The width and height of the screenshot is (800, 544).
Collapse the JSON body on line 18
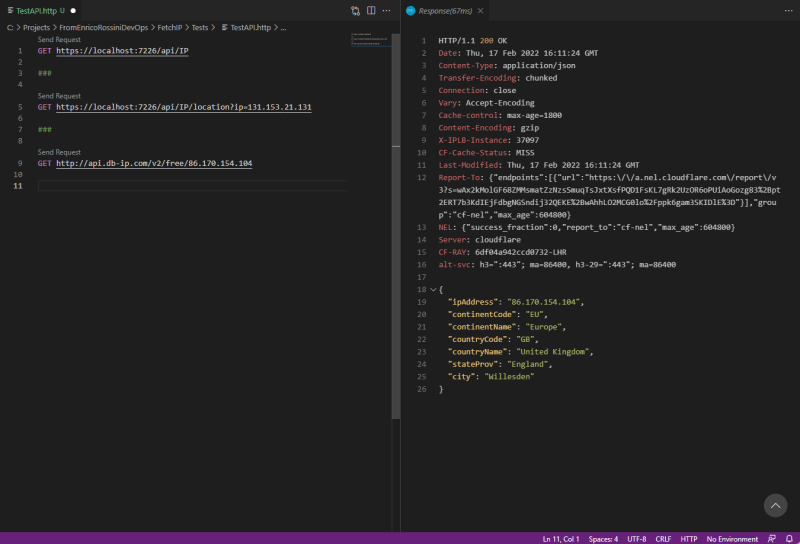click(433, 289)
